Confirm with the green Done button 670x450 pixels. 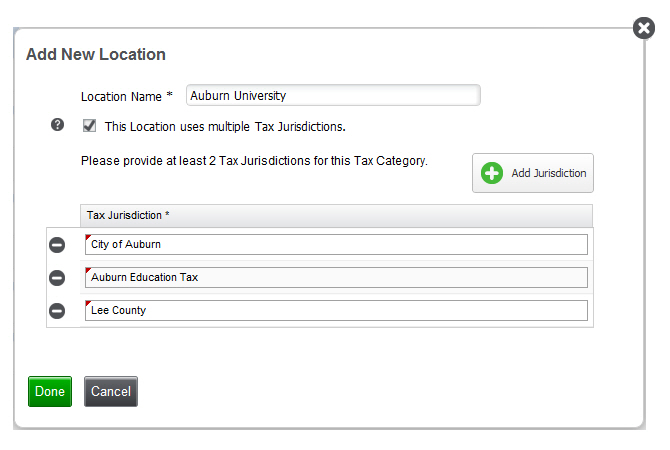coord(50,391)
